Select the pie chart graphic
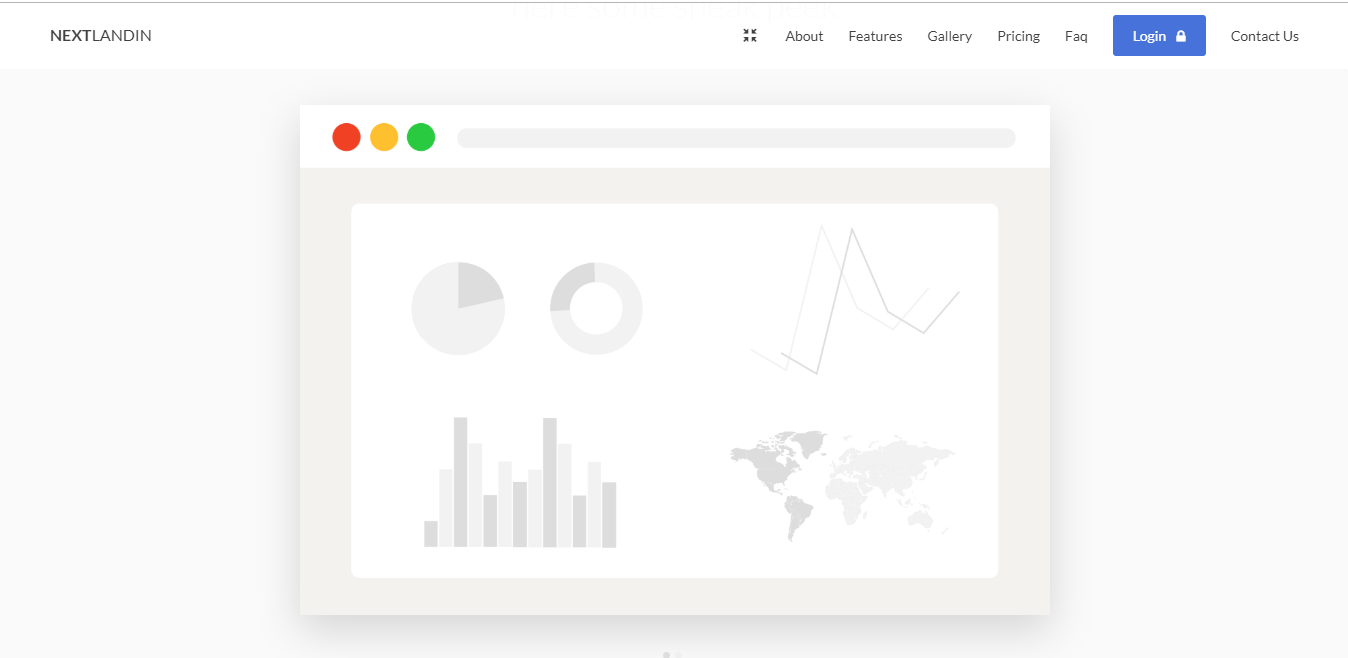Screen dimensions: 1348x658 pos(458,308)
